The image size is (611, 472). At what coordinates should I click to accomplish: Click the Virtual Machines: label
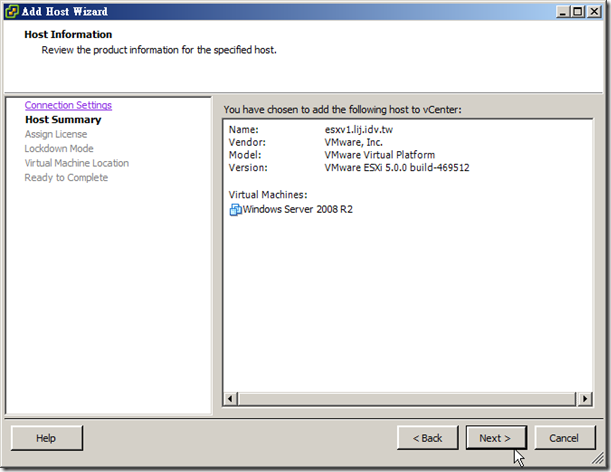268,194
